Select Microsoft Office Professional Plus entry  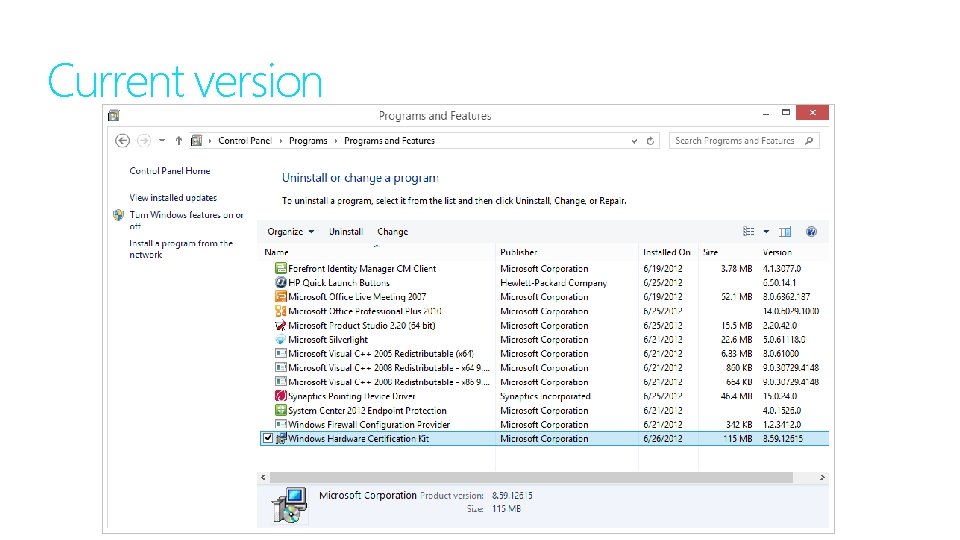[x=364, y=311]
